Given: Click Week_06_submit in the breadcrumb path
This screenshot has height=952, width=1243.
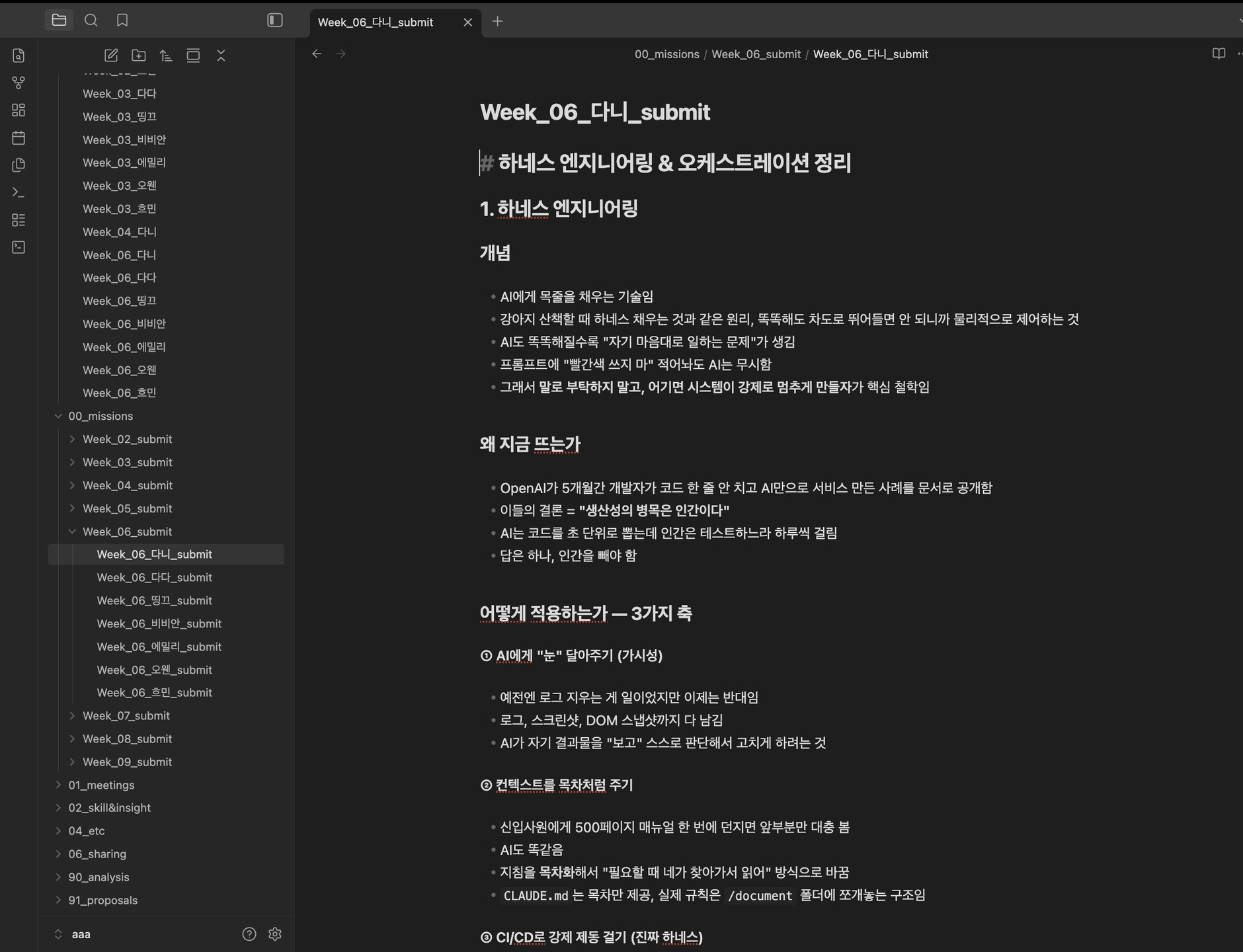Looking at the screenshot, I should pyautogui.click(x=756, y=54).
